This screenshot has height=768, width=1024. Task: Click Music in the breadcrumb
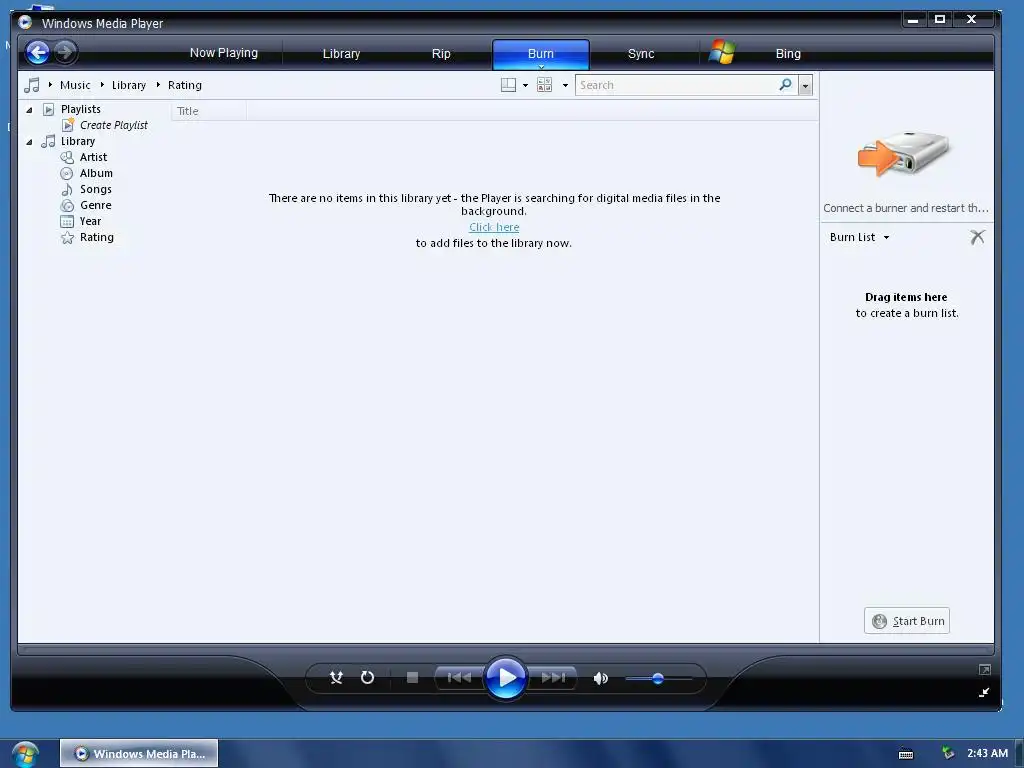tap(75, 85)
